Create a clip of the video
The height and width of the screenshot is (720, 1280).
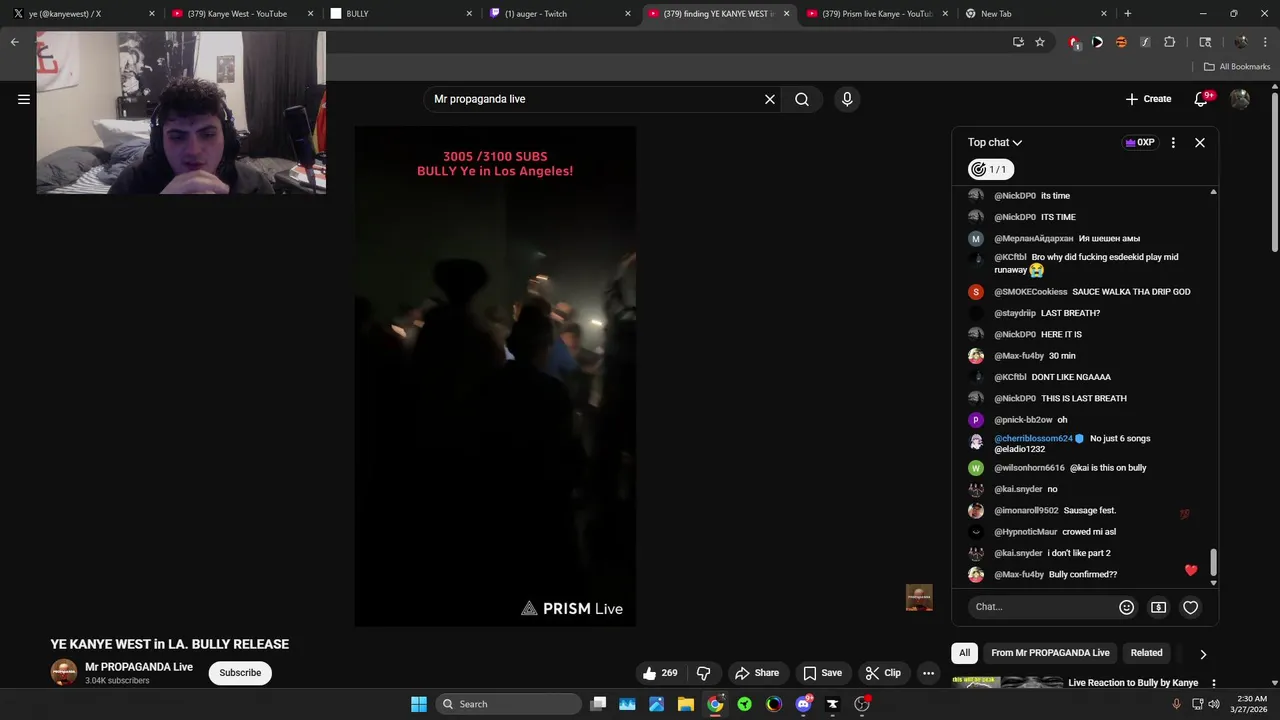tap(883, 673)
